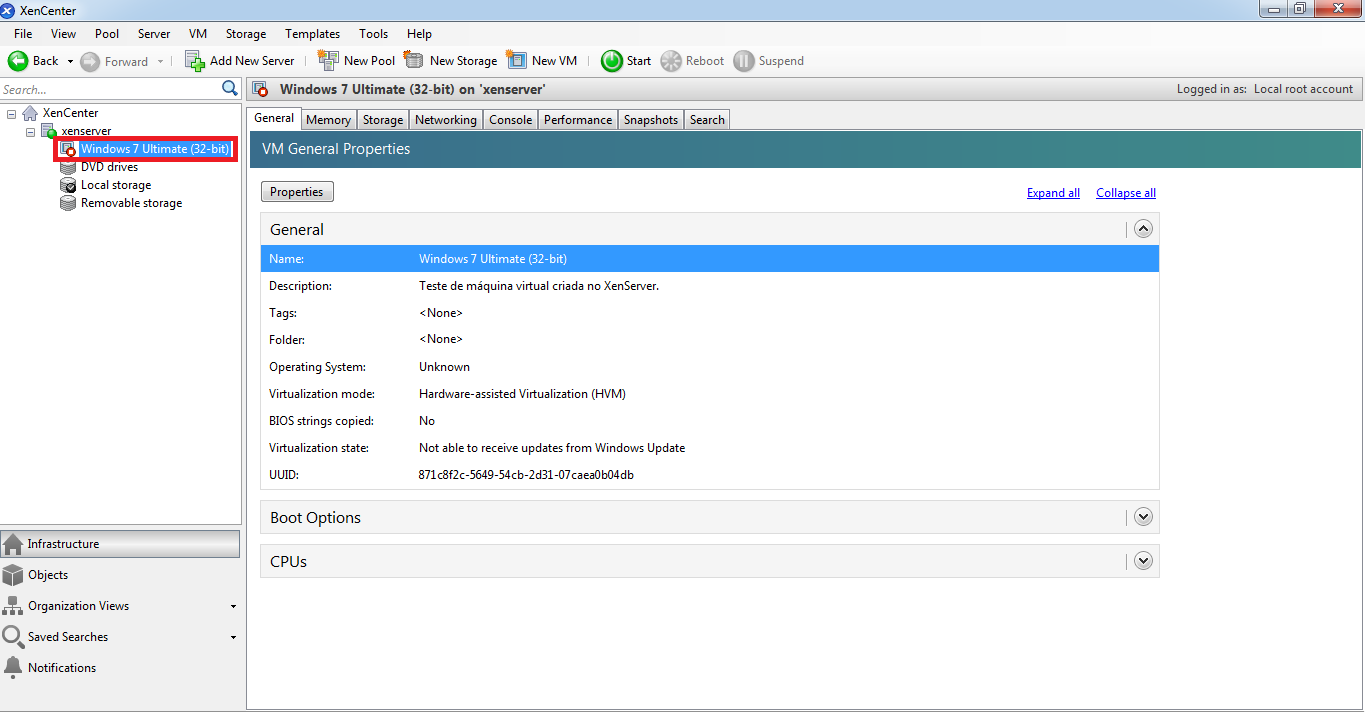Switch to the Search tab
Screen dimensions: 1365x712
707,120
